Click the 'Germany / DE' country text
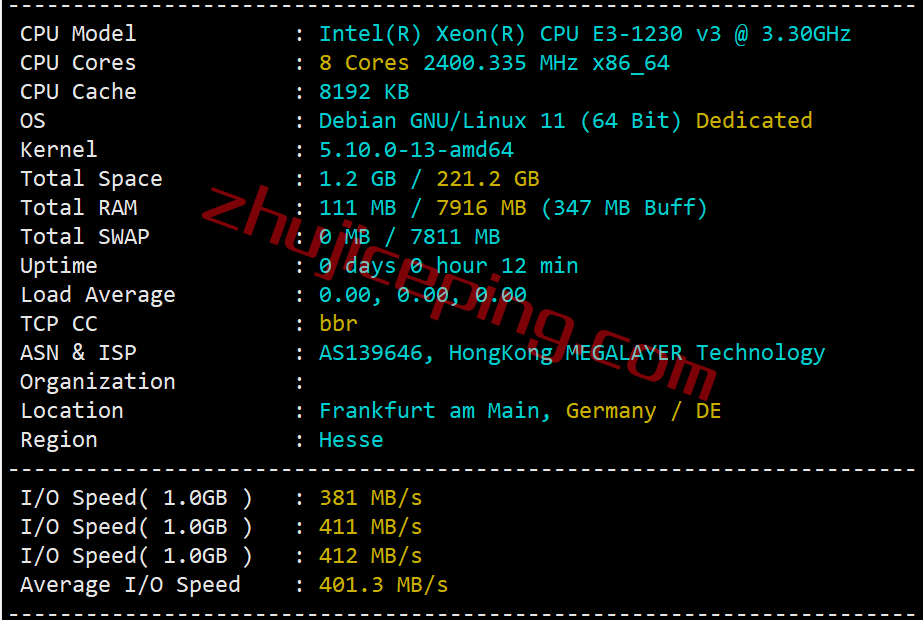Screen dimensions: 923x620 pyautogui.click(x=643, y=410)
